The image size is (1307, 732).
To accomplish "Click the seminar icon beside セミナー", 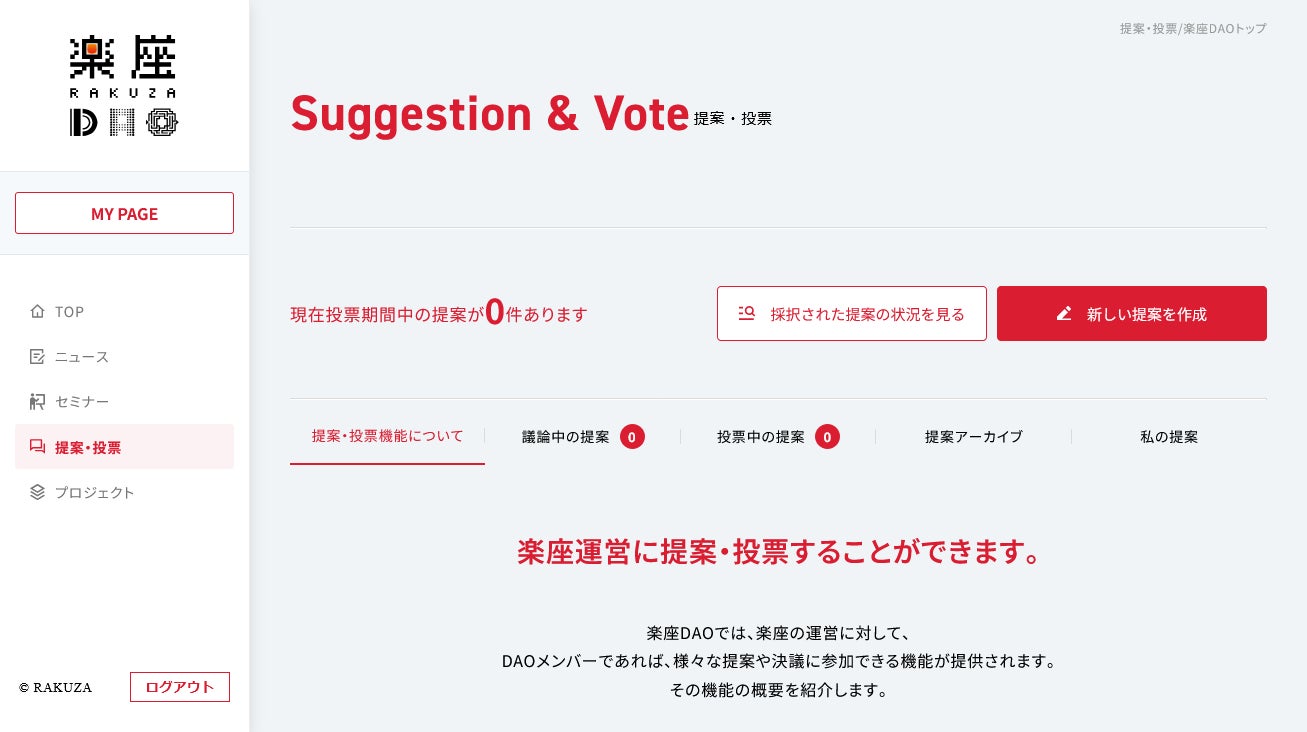I will (38, 402).
